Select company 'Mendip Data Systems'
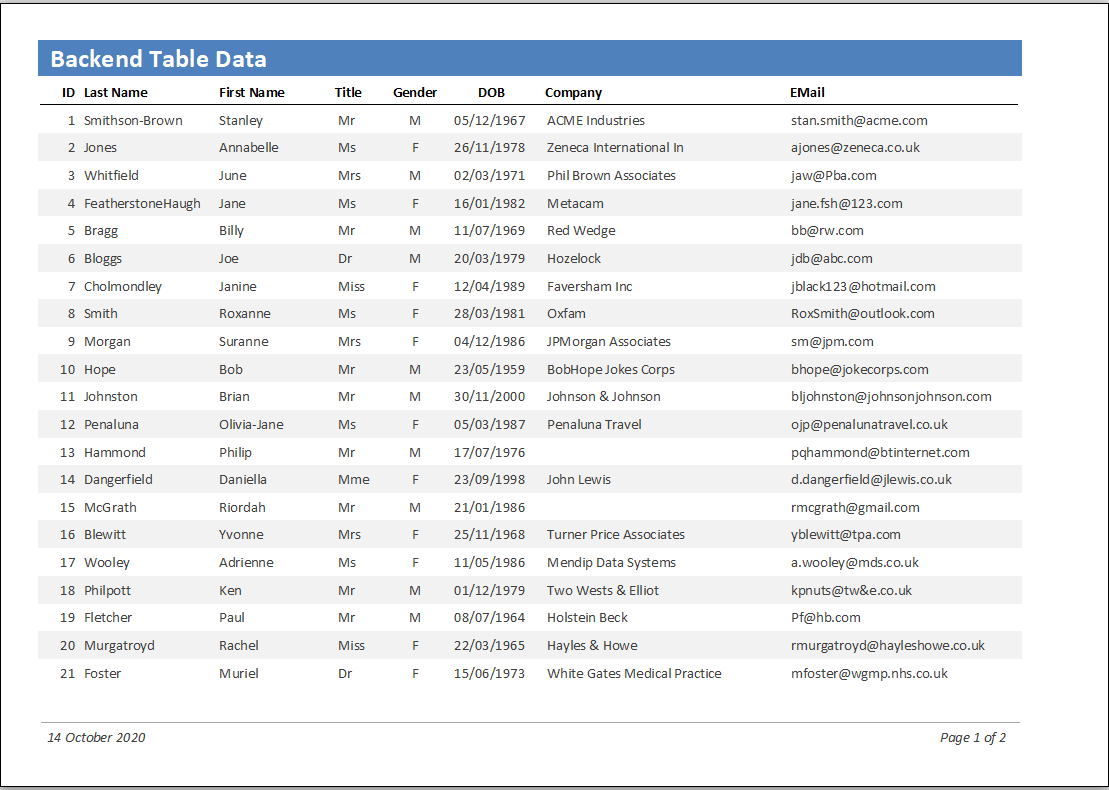Screen dimensions: 1109x790 click(x=611, y=562)
